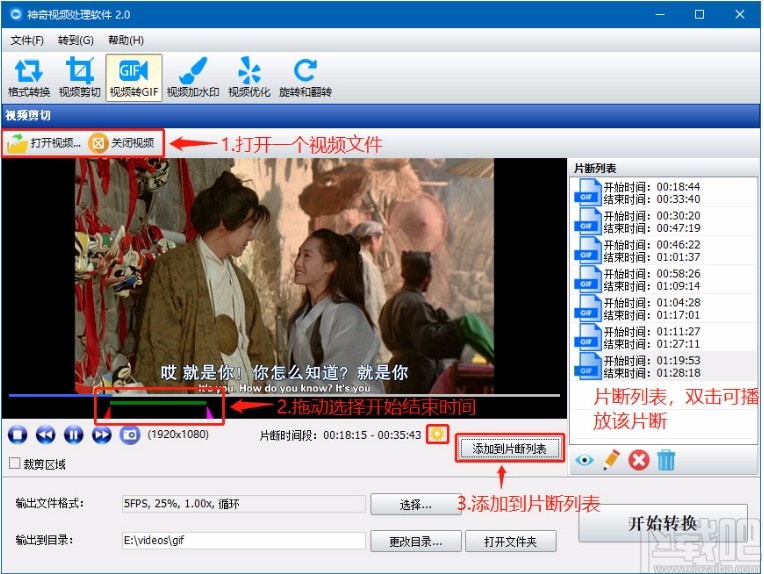Screen dimensions: 764x574
Task: Pause the video playback
Action: coord(74,434)
